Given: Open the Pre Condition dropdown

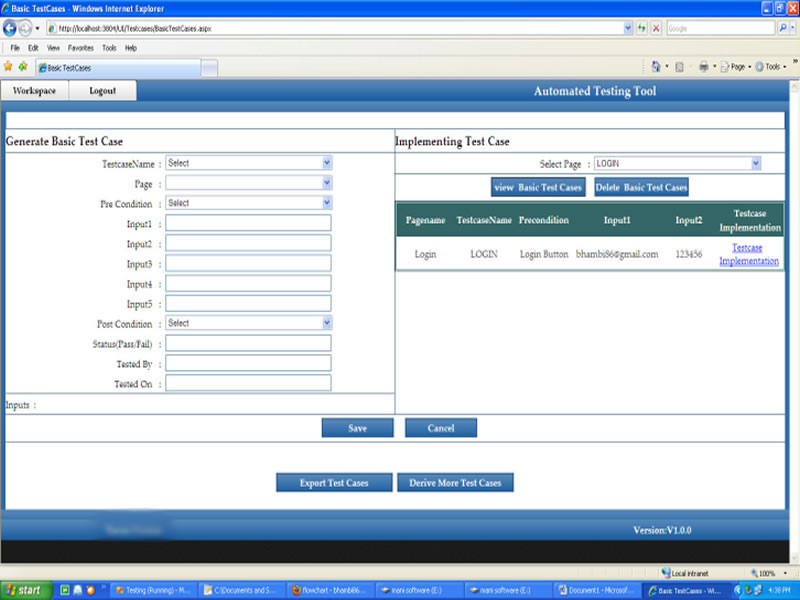Looking at the screenshot, I should (326, 203).
